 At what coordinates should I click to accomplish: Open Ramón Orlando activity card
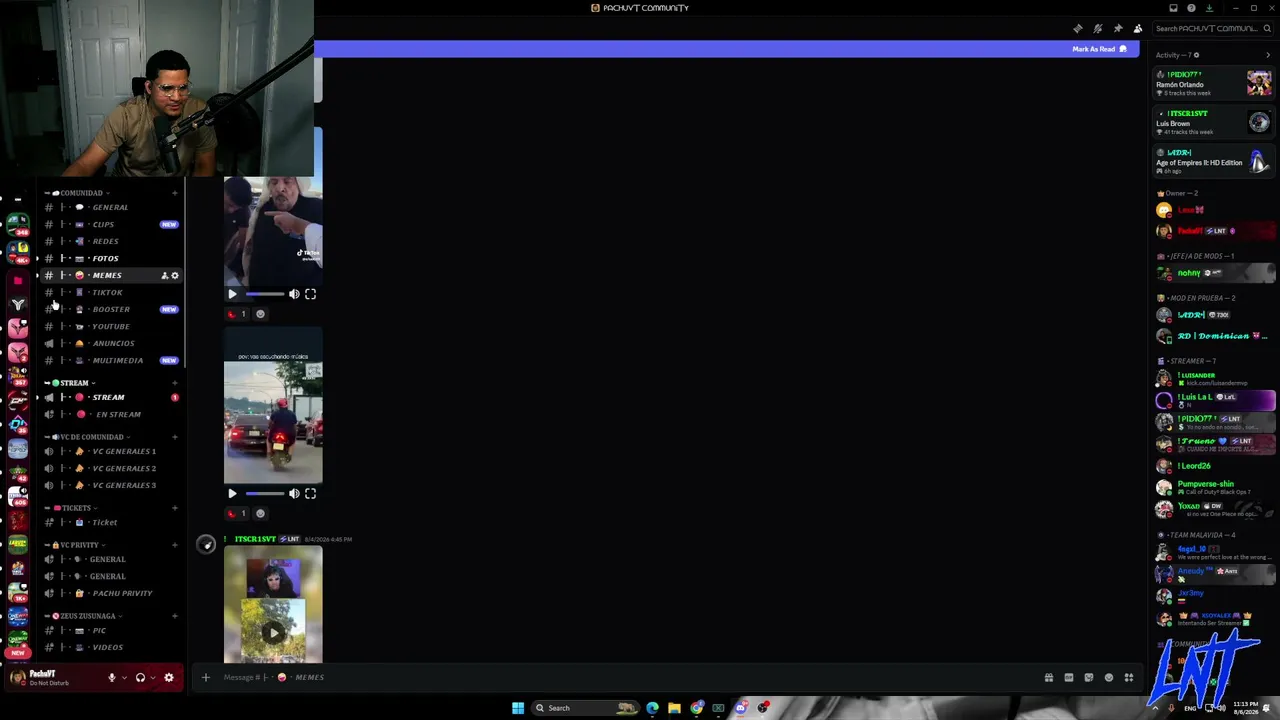click(x=1214, y=83)
